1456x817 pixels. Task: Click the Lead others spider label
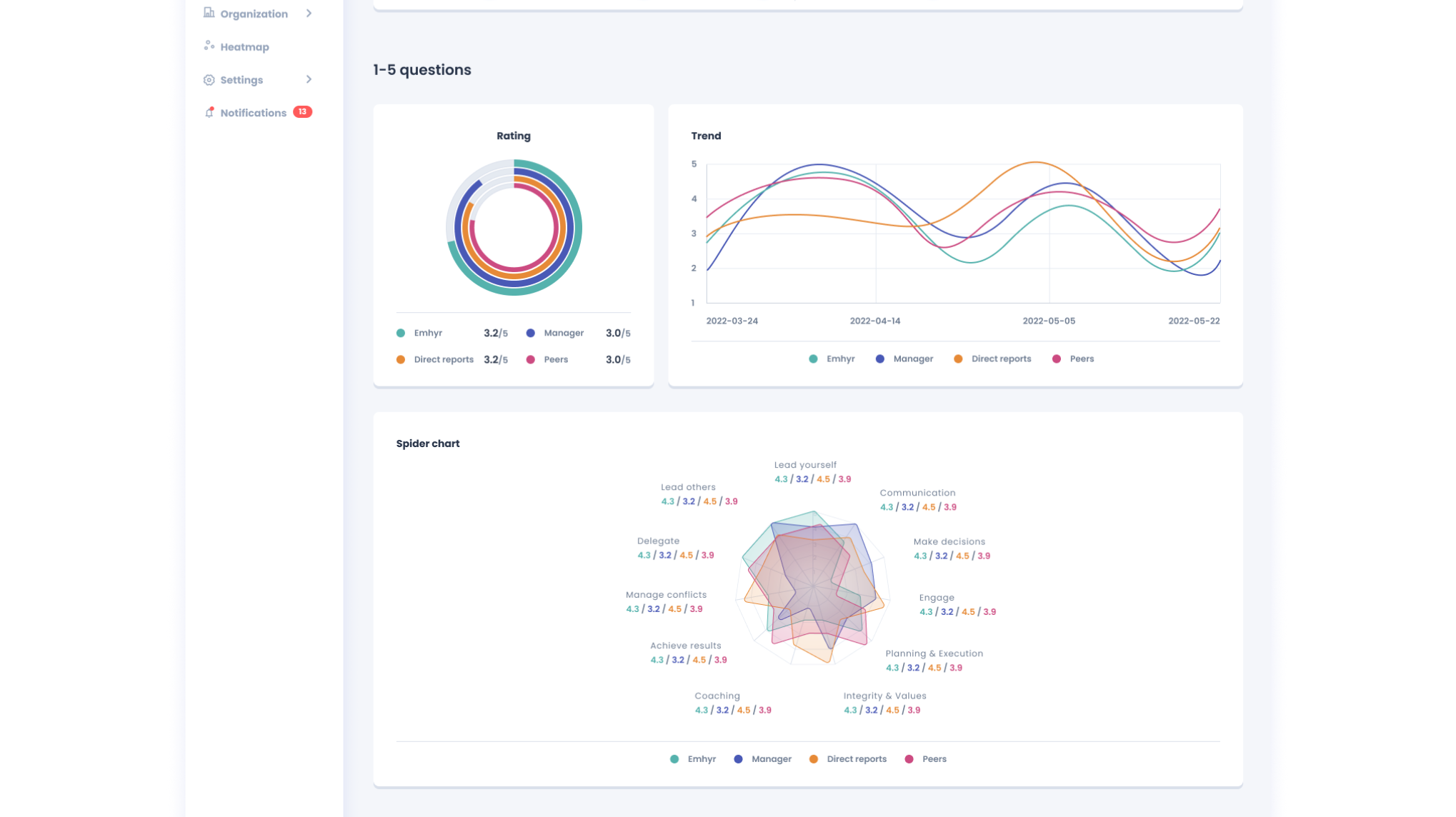688,488
